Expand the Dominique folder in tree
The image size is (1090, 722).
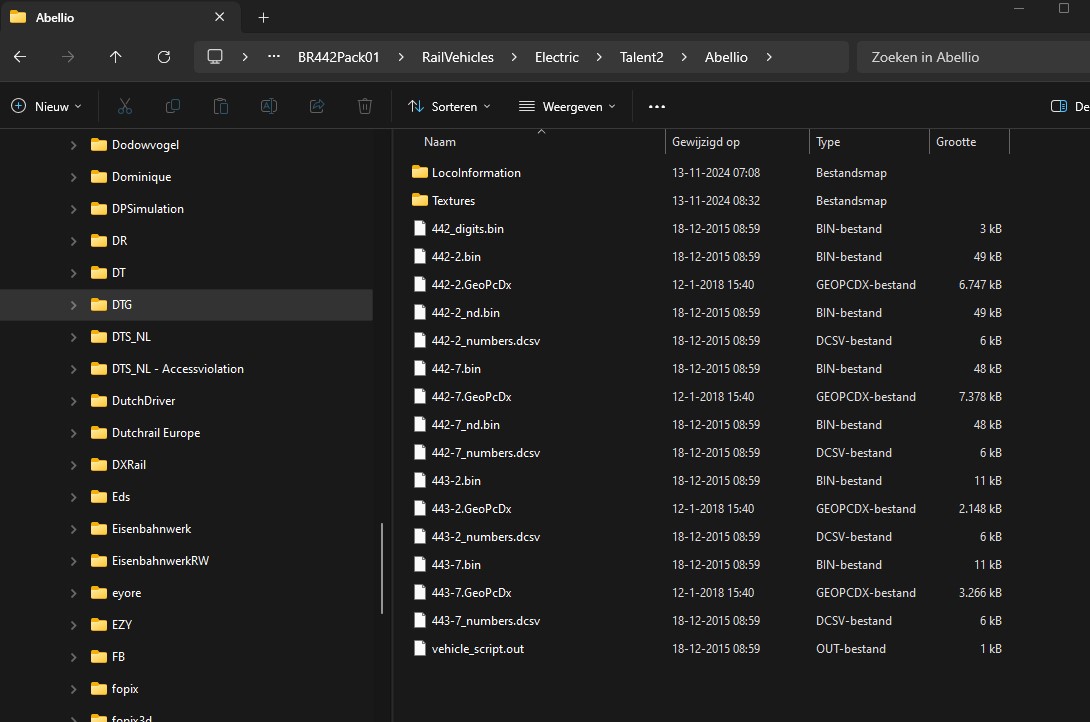click(x=73, y=177)
